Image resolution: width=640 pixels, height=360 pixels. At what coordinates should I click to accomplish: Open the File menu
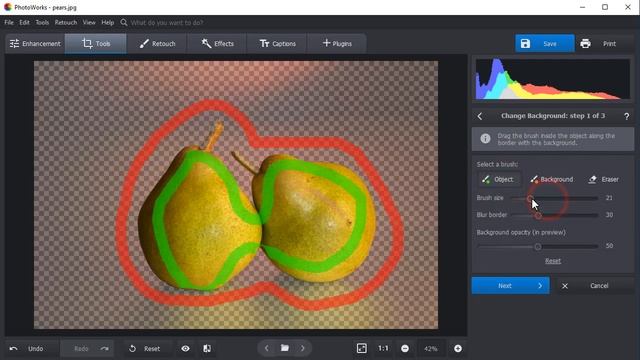click(9, 22)
